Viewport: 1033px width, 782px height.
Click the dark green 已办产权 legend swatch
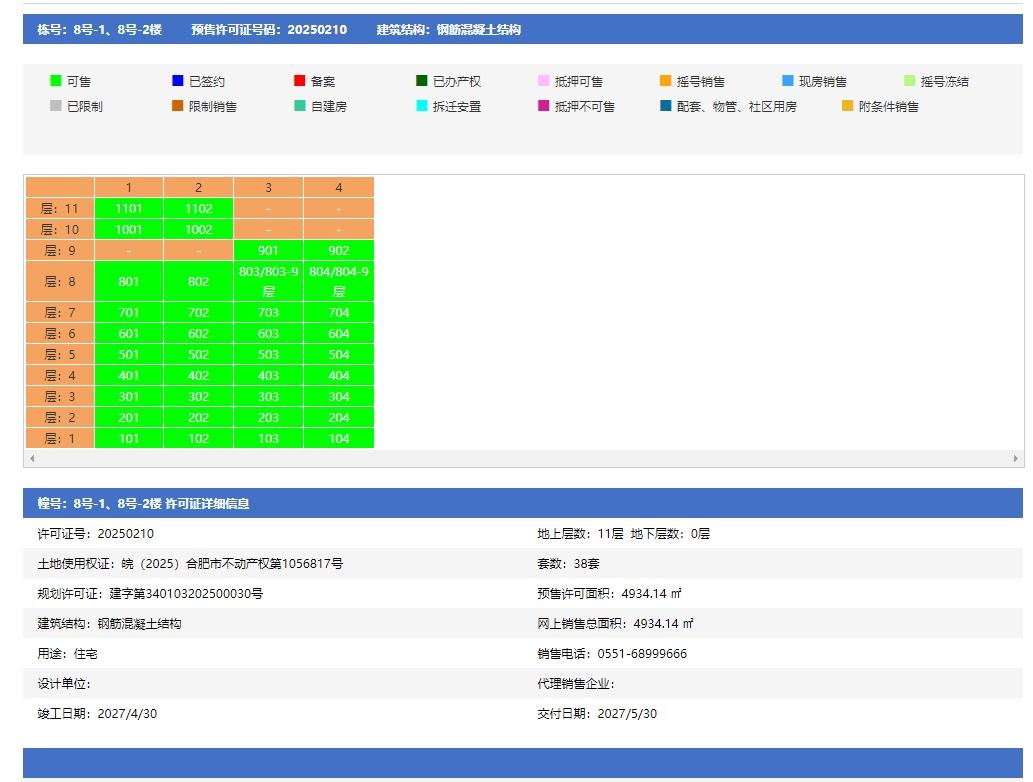(x=422, y=80)
